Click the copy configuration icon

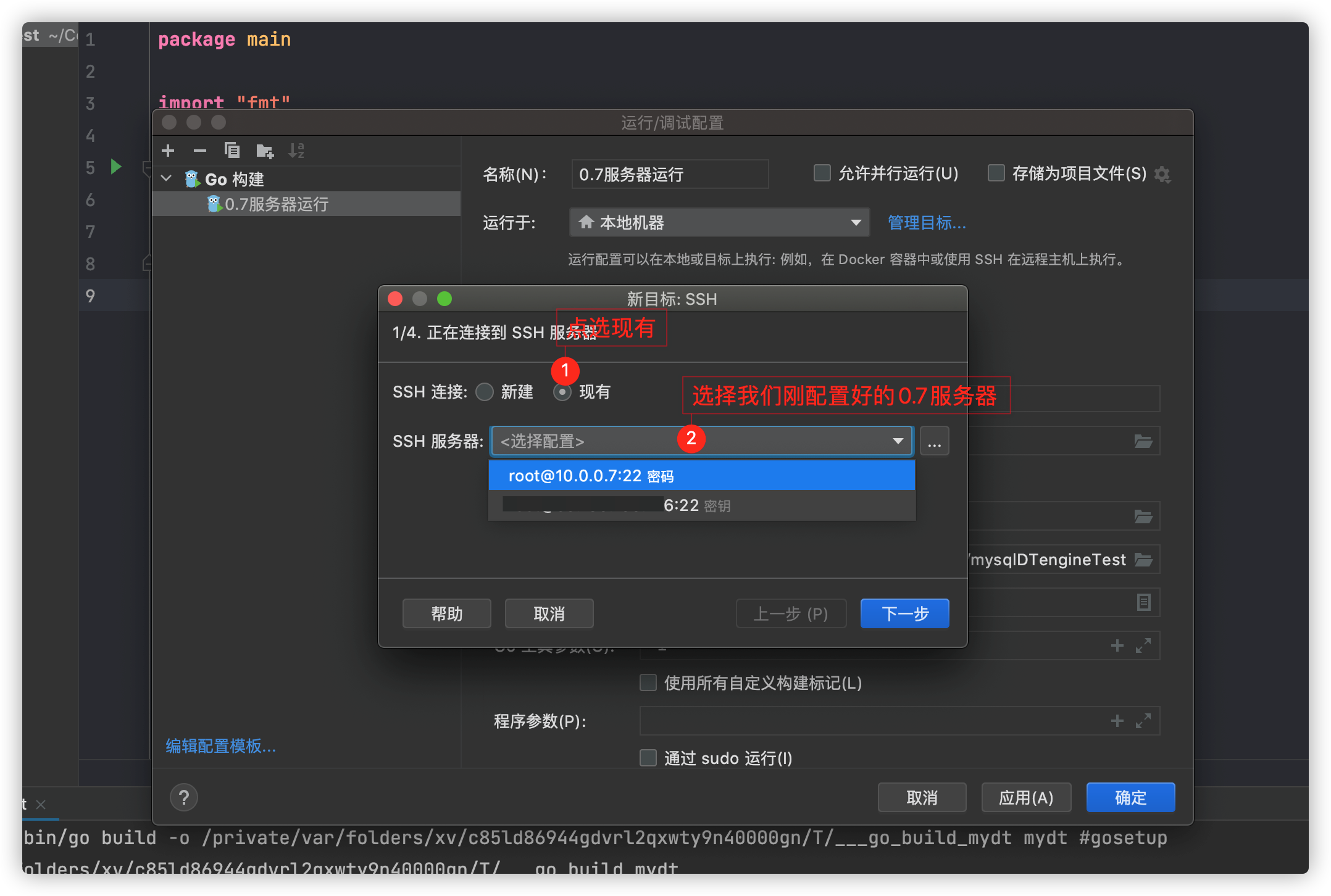point(232,151)
